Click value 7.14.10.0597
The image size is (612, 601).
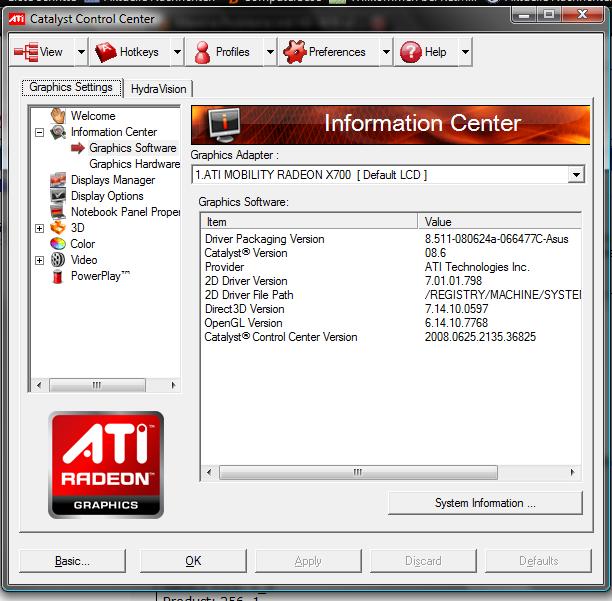pos(456,309)
